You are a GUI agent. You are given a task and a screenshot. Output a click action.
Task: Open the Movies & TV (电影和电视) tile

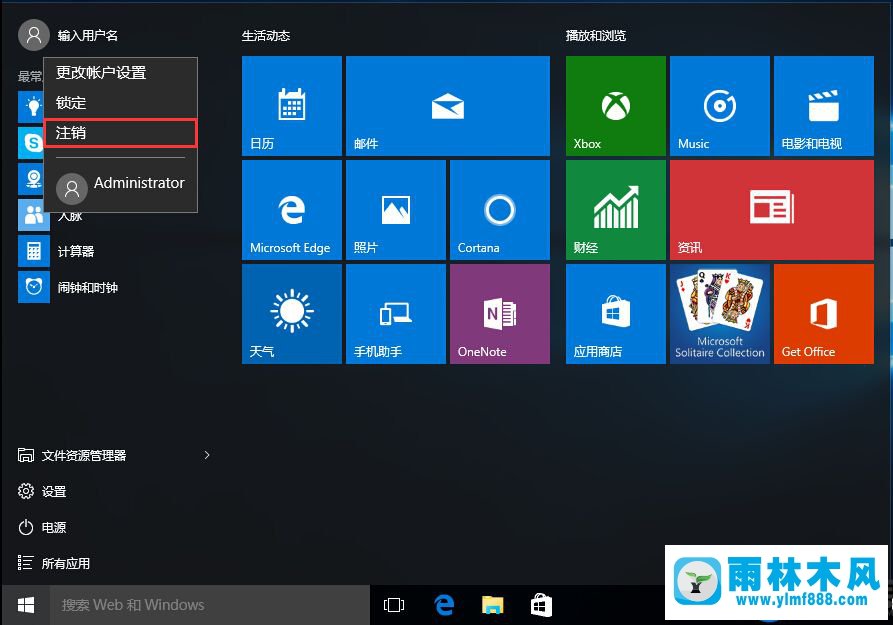point(824,106)
